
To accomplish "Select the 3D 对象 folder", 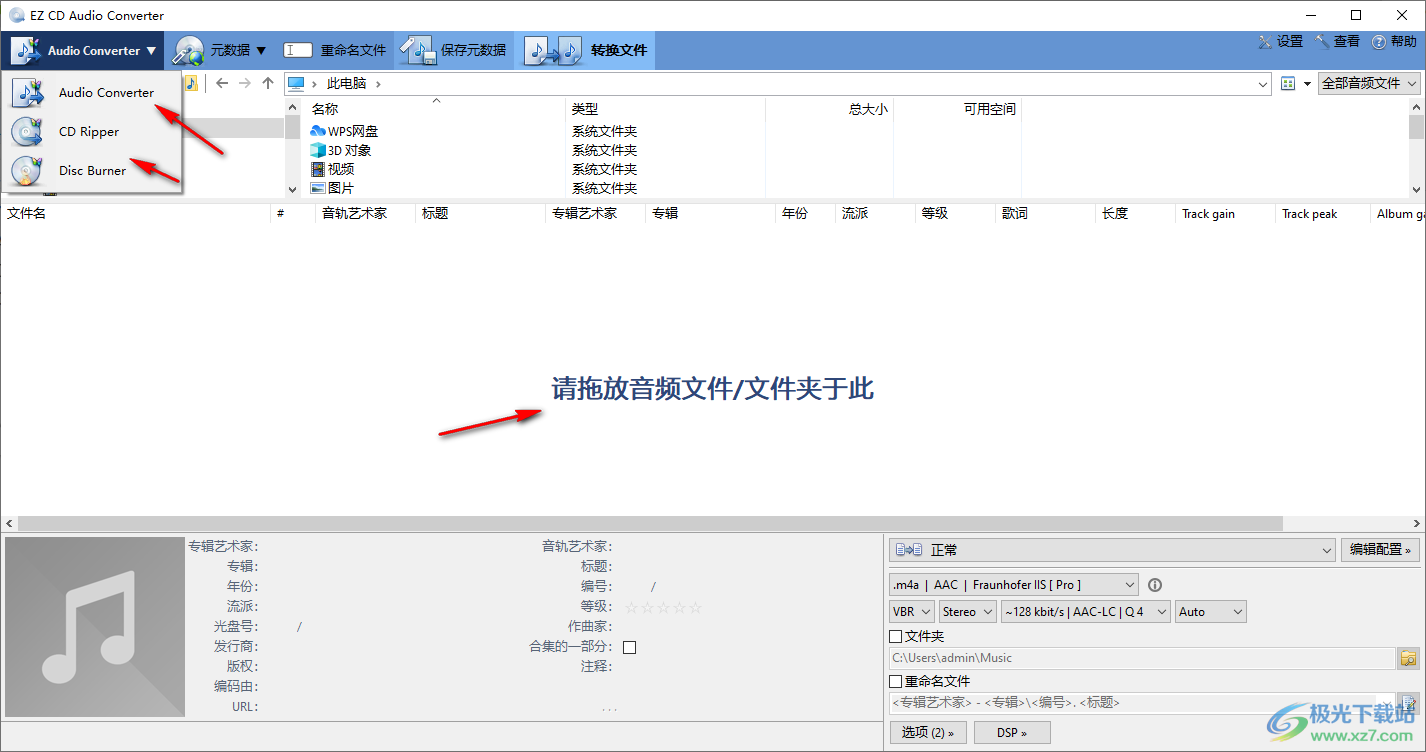I will pos(350,150).
